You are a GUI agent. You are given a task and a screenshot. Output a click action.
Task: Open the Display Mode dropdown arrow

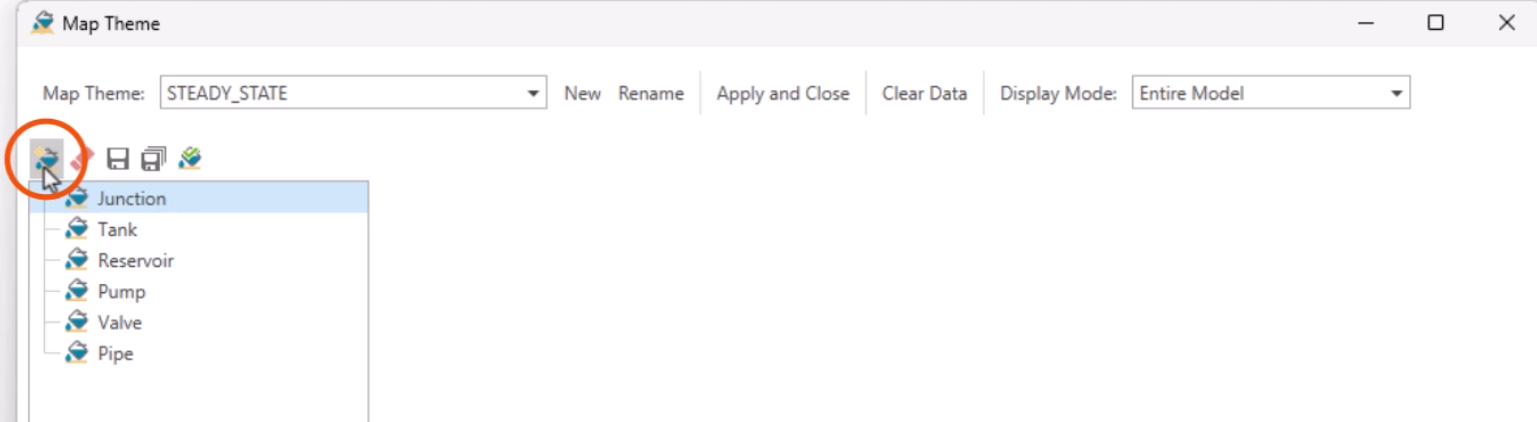tap(1396, 94)
